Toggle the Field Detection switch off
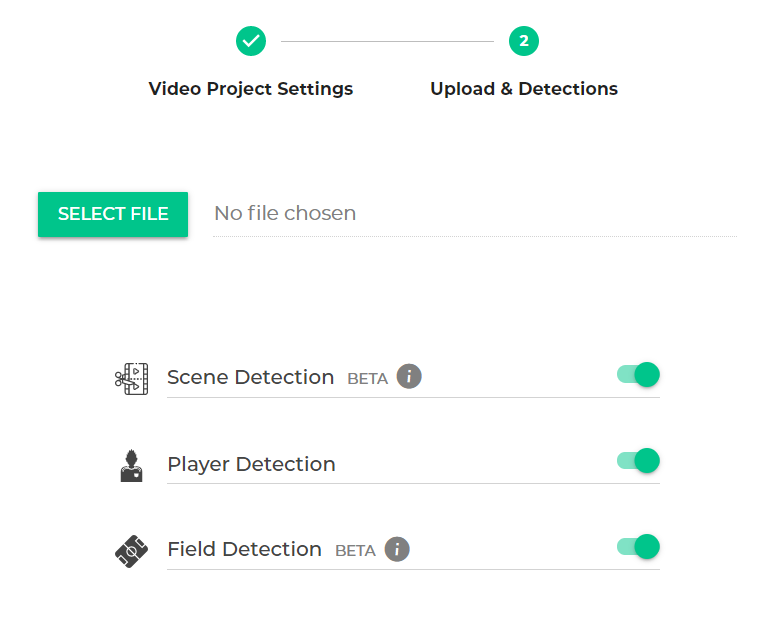Screen dimensions: 767x626 [638, 546]
